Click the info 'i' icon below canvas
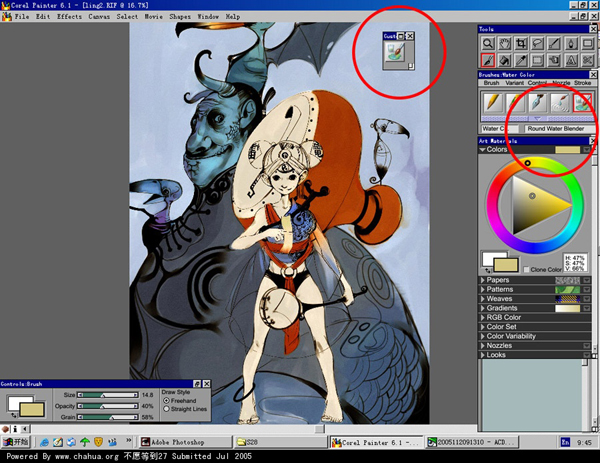 (x=15, y=429)
